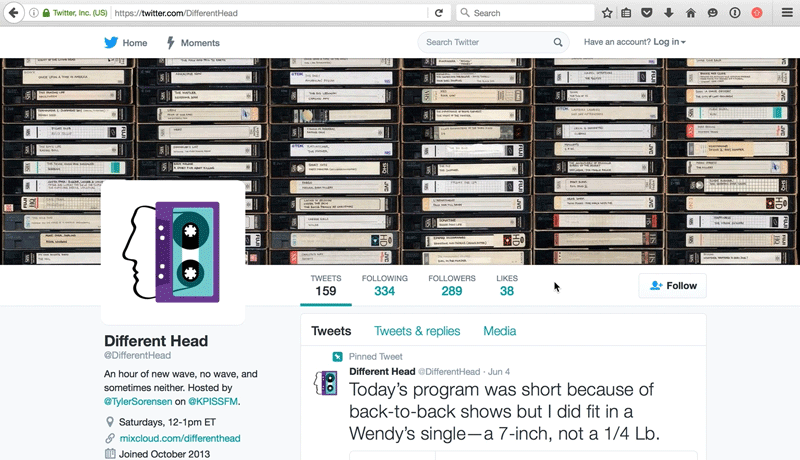The height and width of the screenshot is (460, 800).
Task: Switch to Tweets & replies tab
Action: point(417,331)
